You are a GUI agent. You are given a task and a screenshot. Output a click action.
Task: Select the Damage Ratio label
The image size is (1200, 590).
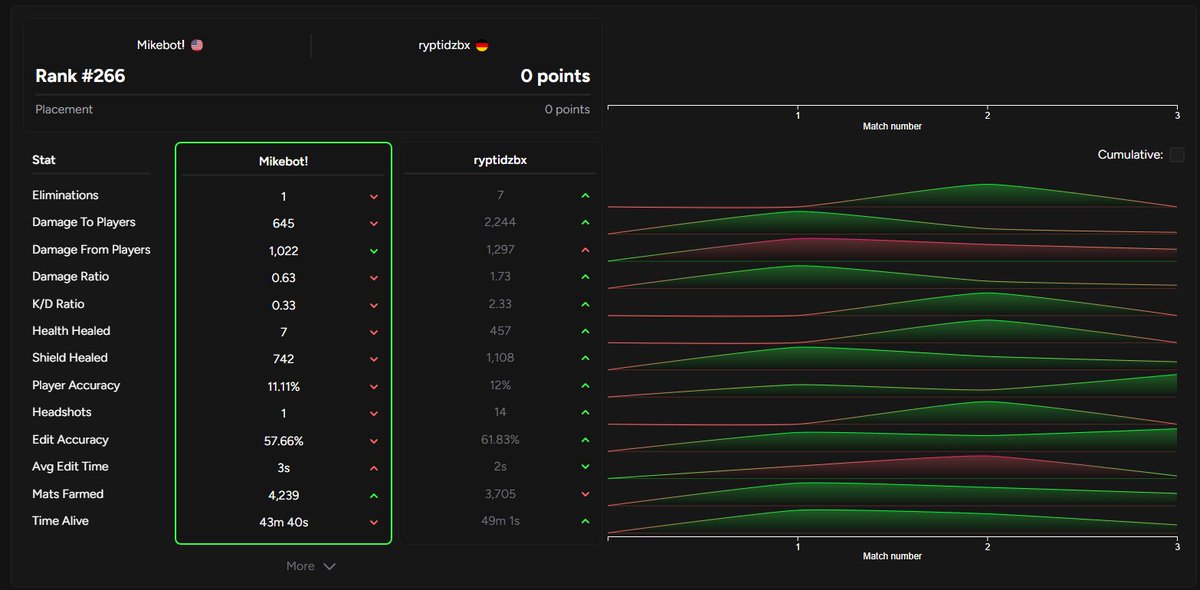pyautogui.click(x=71, y=276)
